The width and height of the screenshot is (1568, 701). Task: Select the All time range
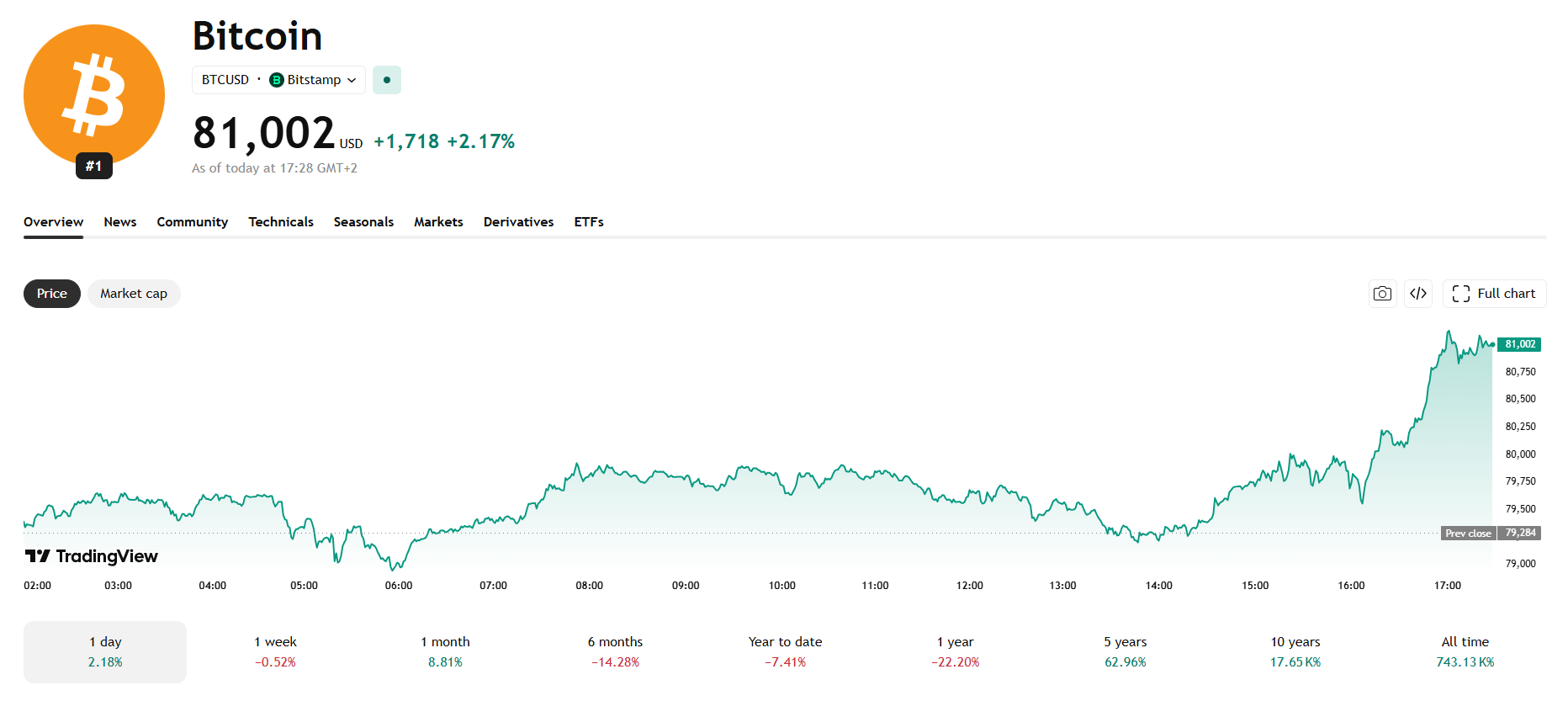1465,652
